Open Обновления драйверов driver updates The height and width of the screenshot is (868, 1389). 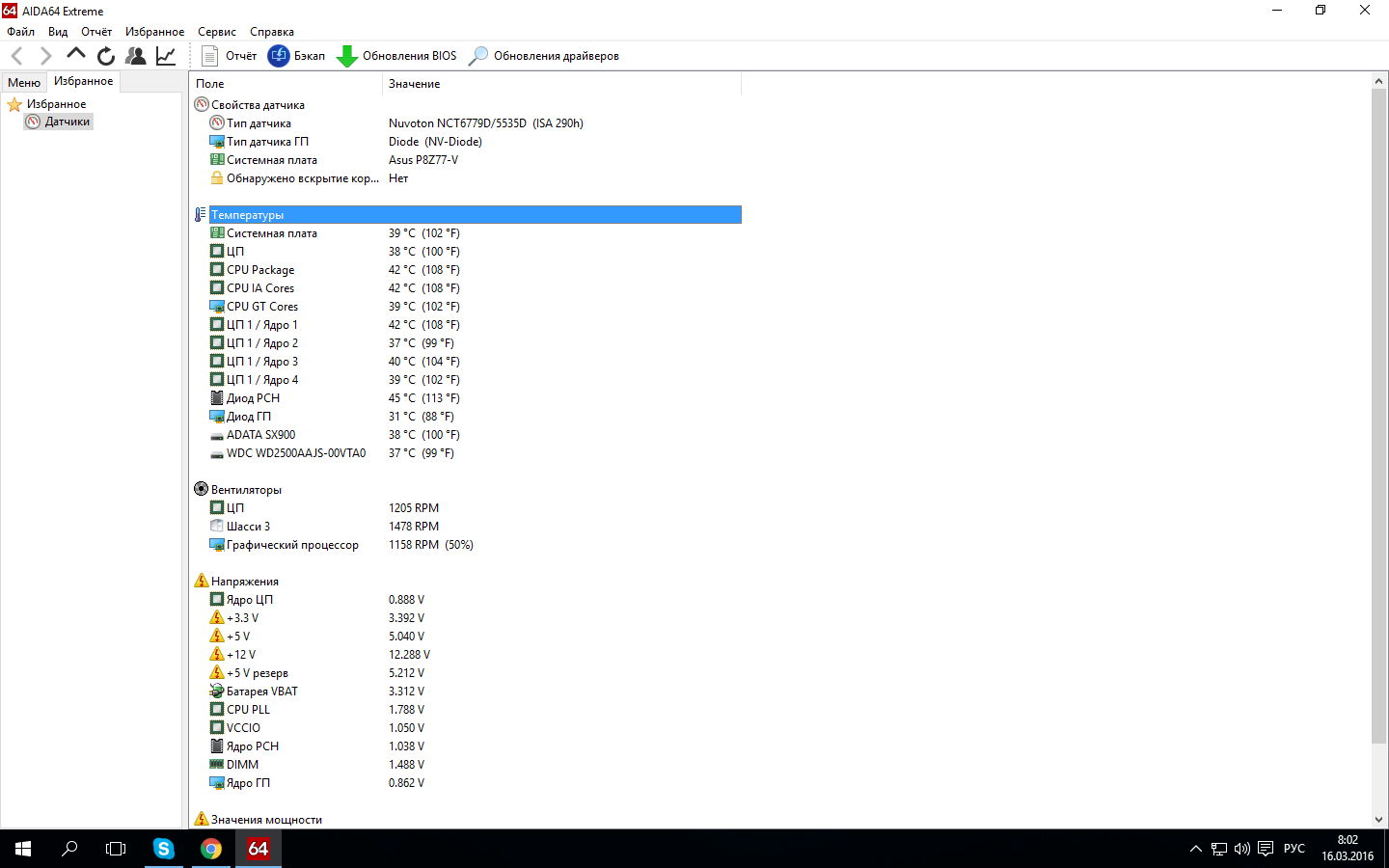[x=544, y=56]
